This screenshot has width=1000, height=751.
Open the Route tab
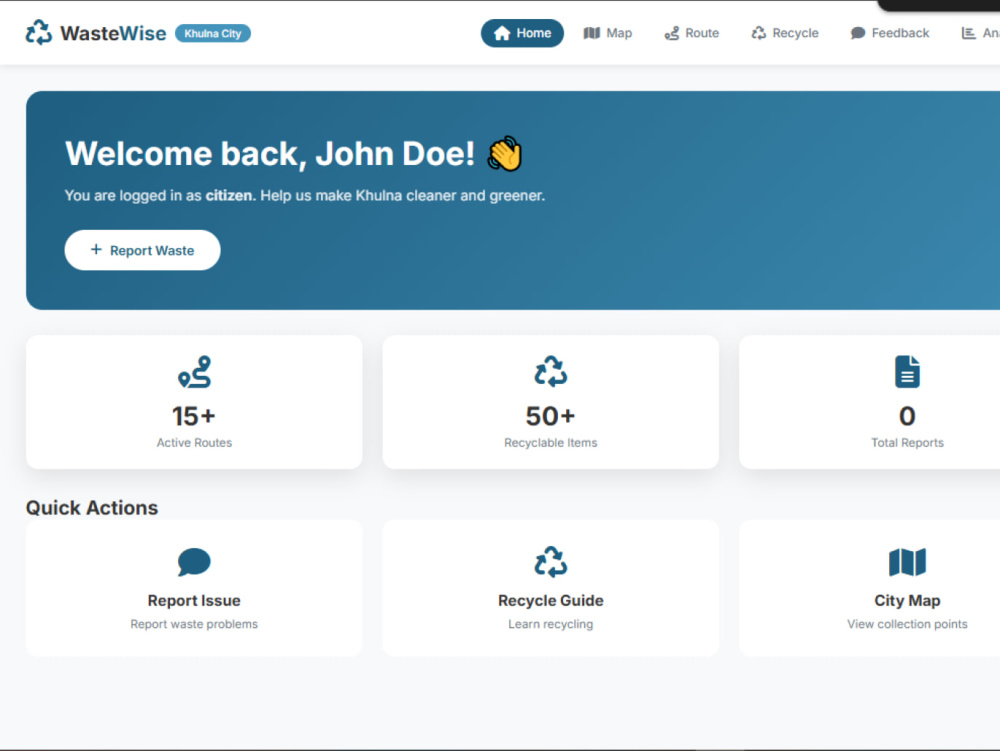(x=691, y=33)
